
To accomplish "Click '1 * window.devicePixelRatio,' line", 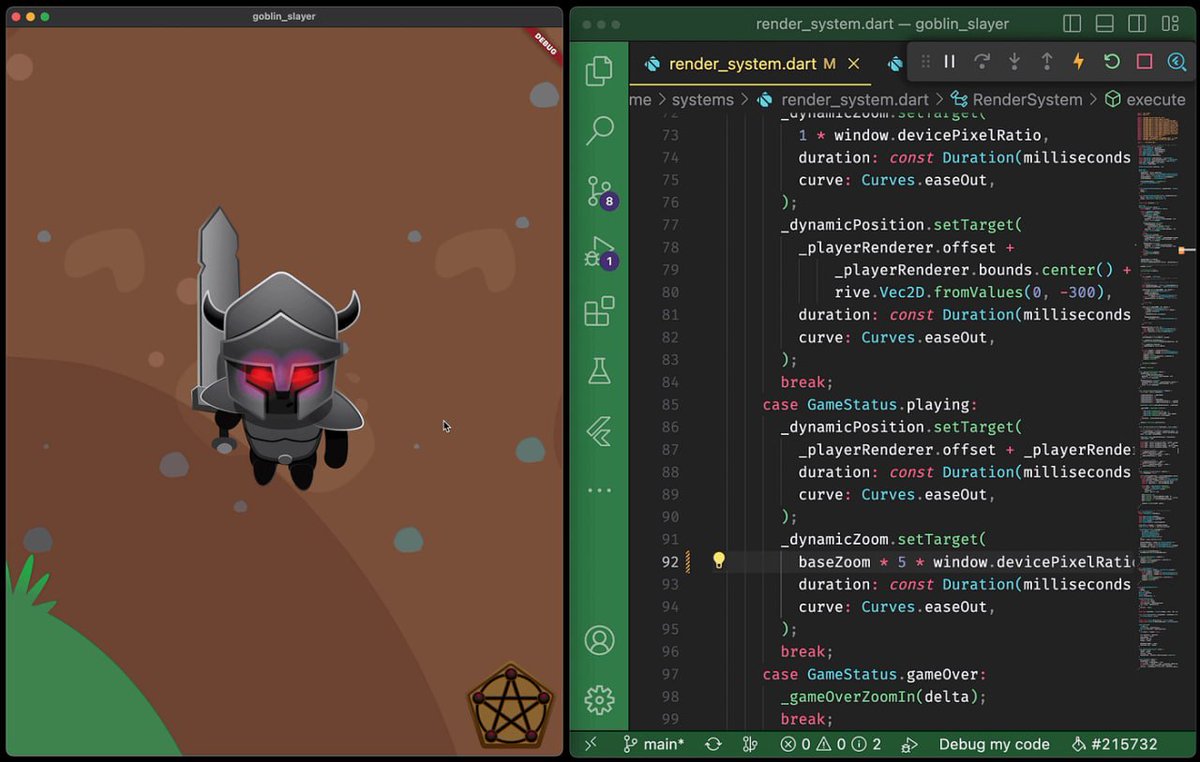I will point(924,135).
